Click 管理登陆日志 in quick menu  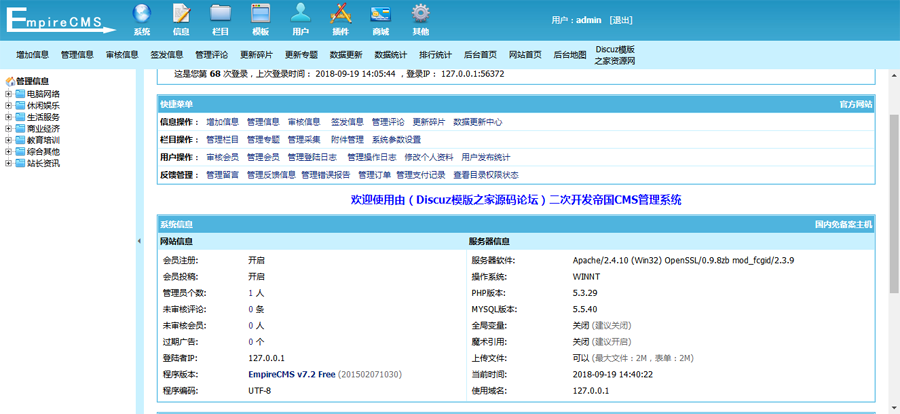click(x=312, y=157)
